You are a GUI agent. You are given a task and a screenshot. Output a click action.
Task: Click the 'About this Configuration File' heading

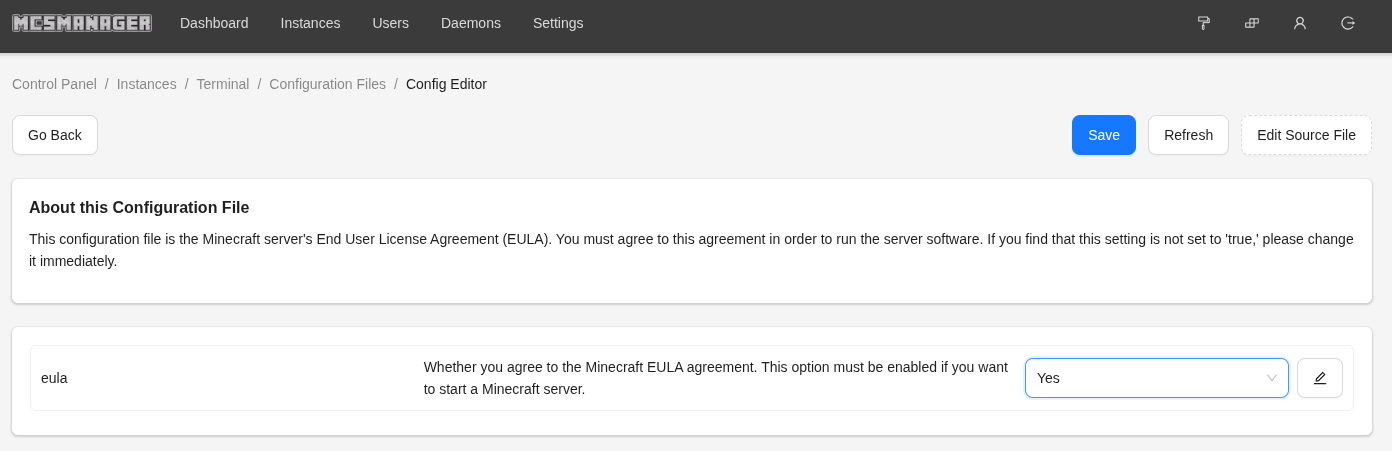click(139, 208)
